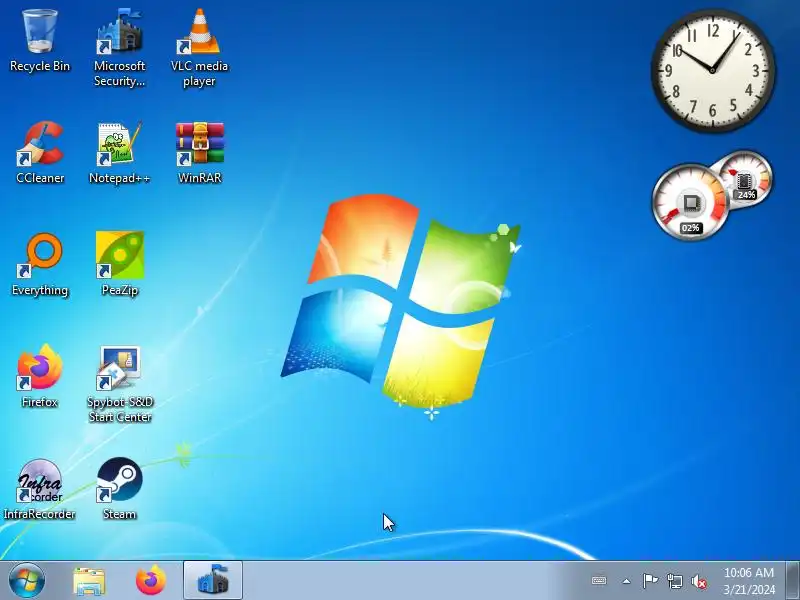Select the Firefox desktop shortcut
This screenshot has height=600, width=800.
tap(40, 376)
